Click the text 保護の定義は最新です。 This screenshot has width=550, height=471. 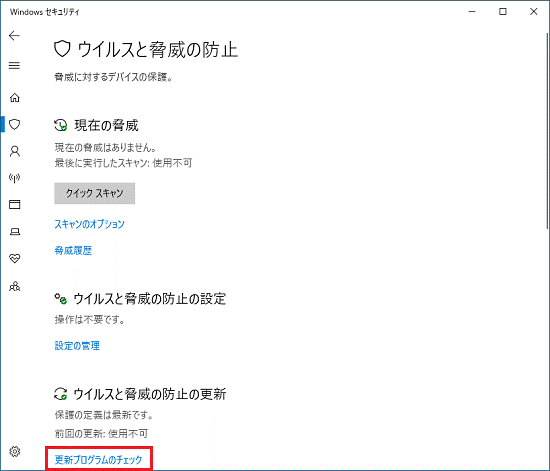104,415
